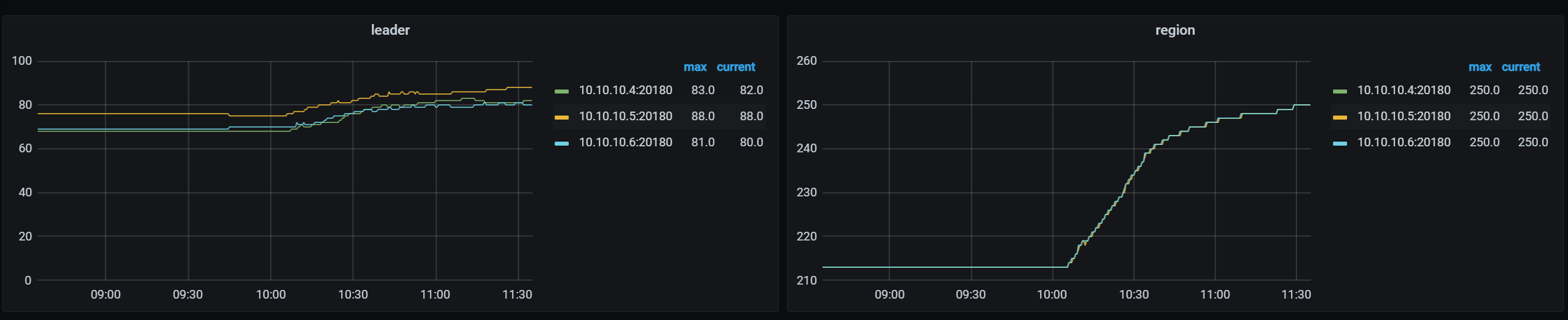Click blue color swatch for 10.10.10.6:20180 in region legend
Viewport: 1568px width, 320px height.
(1340, 143)
